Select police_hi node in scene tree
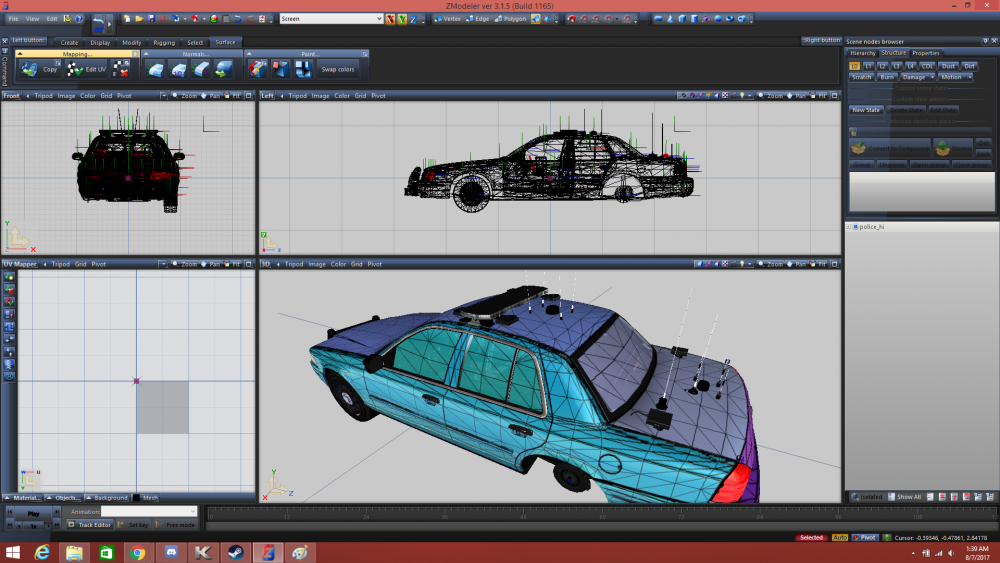The image size is (1000, 563). point(872,227)
